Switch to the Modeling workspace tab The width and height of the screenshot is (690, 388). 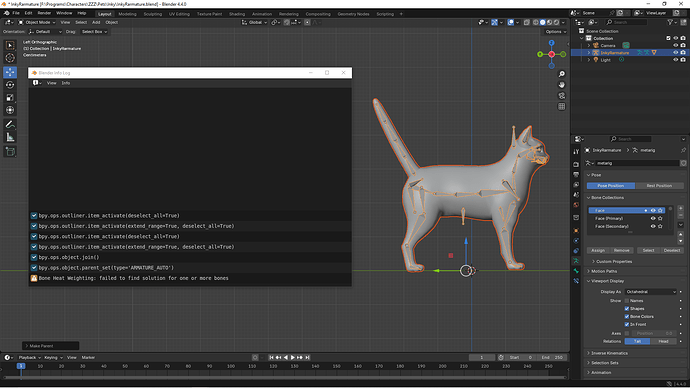127,14
